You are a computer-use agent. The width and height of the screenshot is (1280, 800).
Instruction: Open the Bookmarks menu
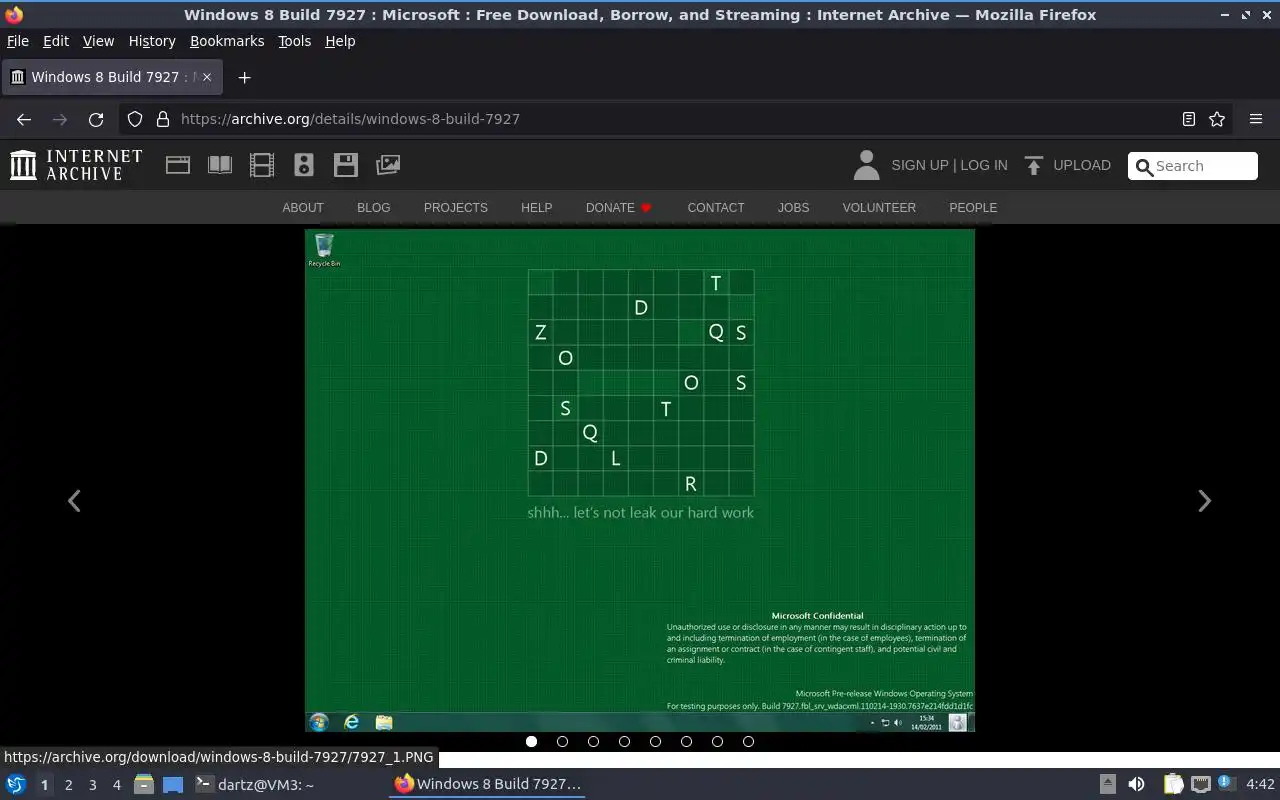tap(227, 41)
